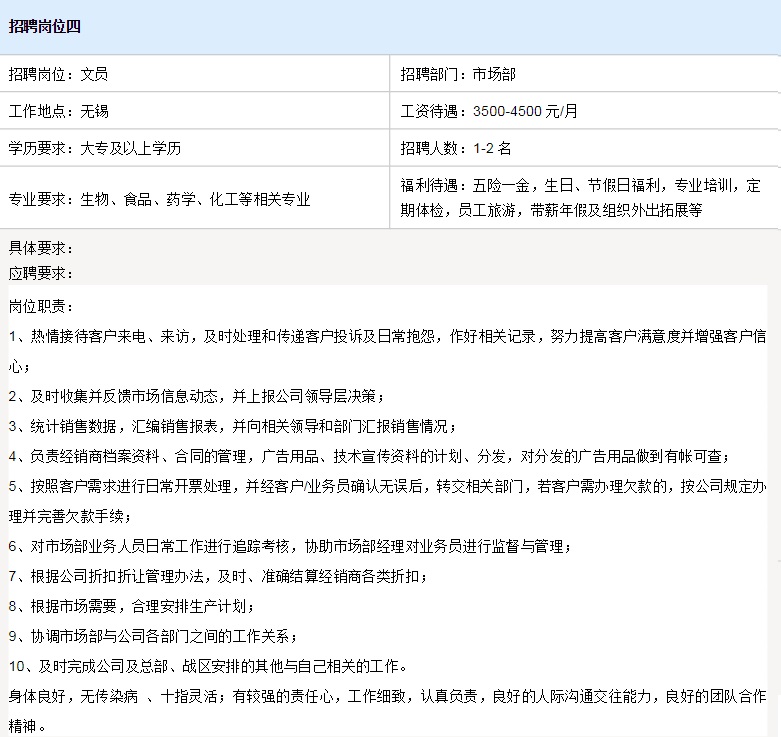Click the 招聘岗位：文员 cell
Image resolution: width=781 pixels, height=737 pixels.
59,74
